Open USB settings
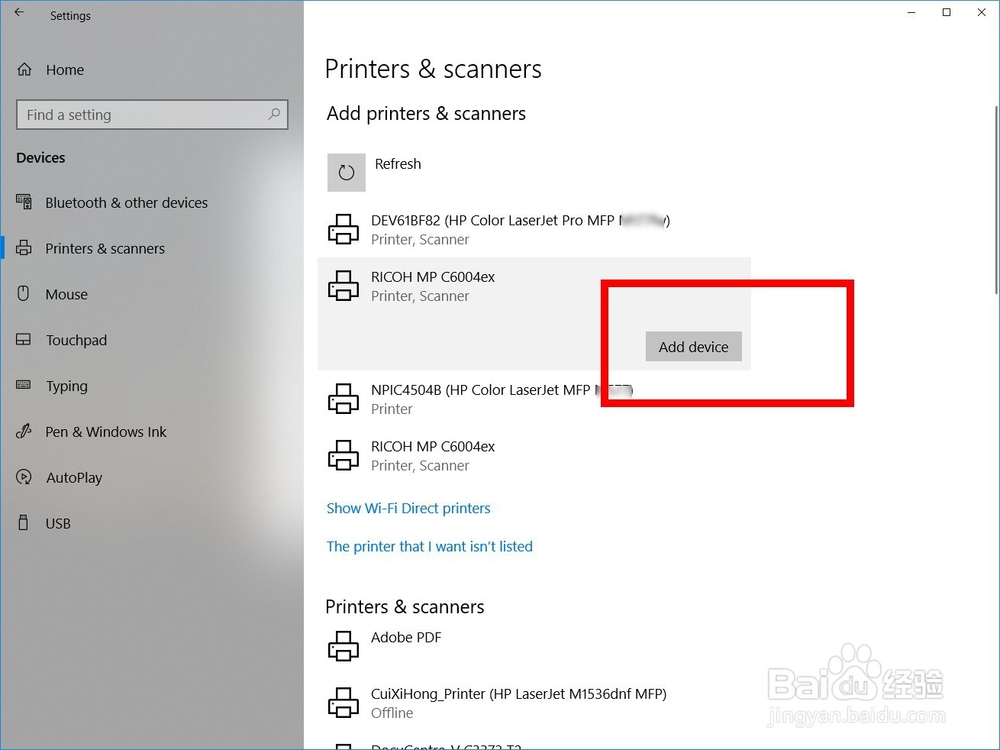 click(58, 524)
